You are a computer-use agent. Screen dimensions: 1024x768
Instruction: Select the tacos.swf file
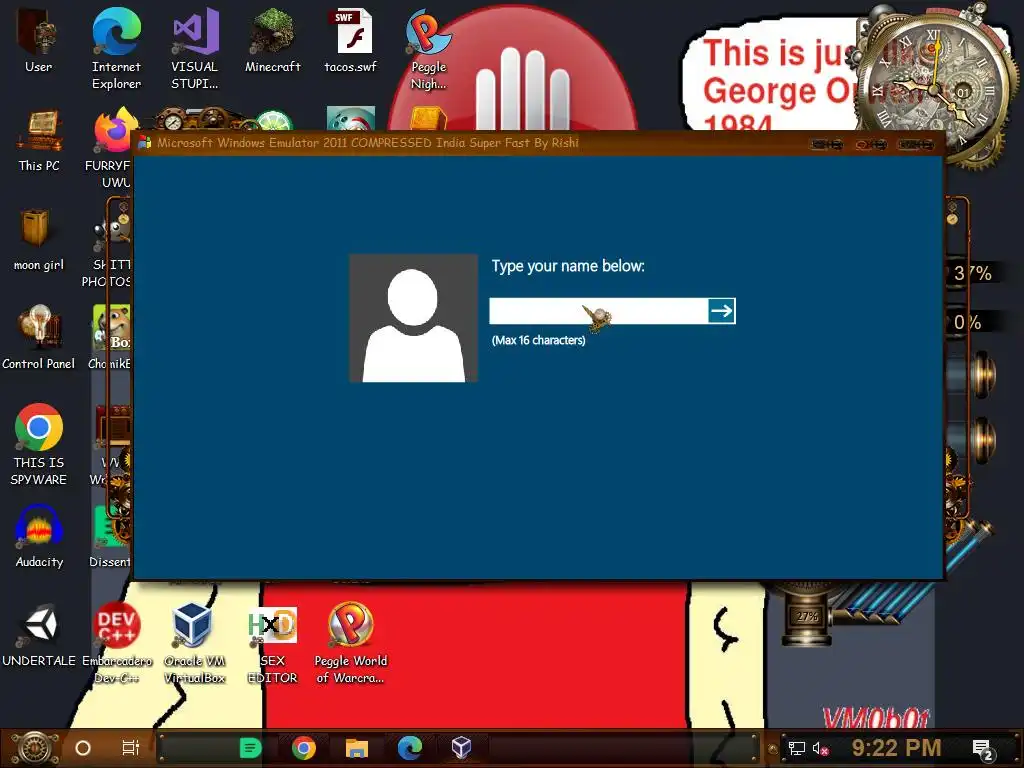(351, 39)
